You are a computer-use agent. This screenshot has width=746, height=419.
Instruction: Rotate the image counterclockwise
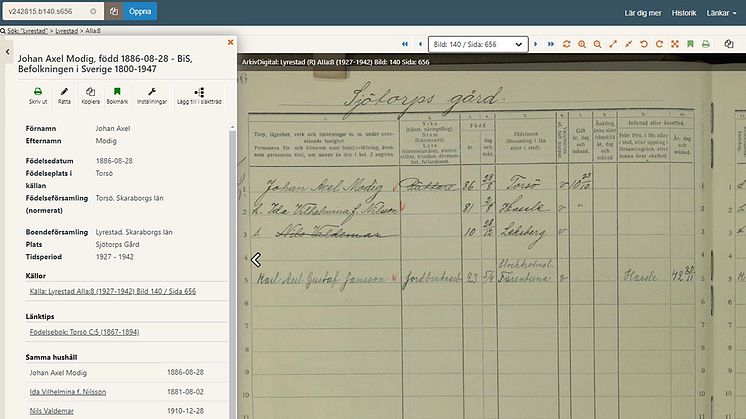tap(644, 44)
